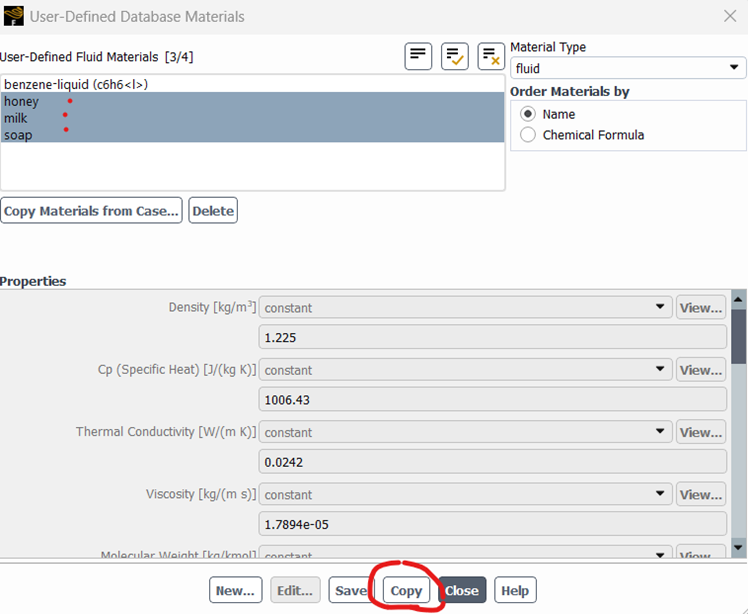Click the Ansys Fluent title bar icon

[x=14, y=16]
